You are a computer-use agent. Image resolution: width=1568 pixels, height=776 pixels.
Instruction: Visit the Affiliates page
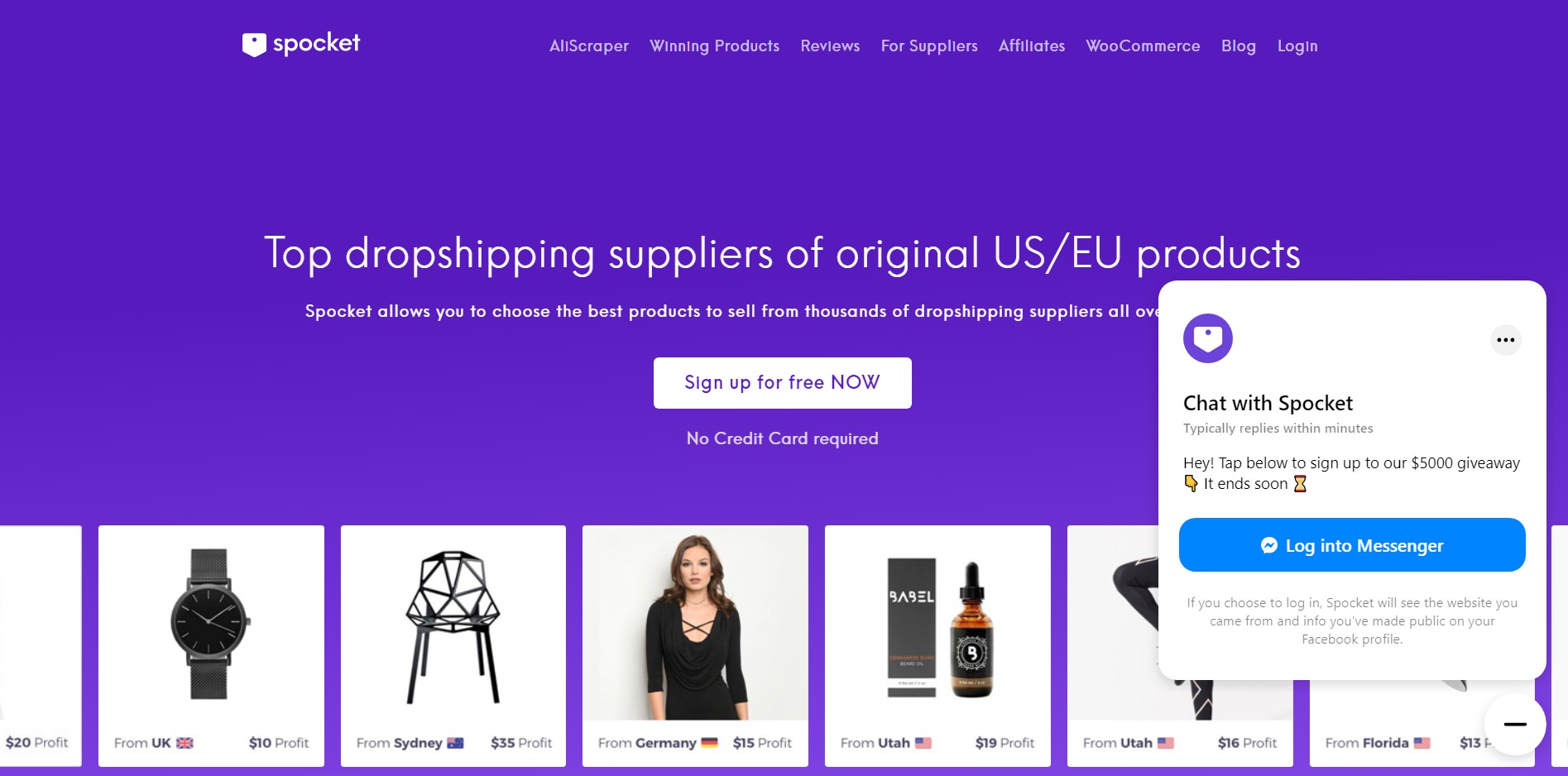[x=1032, y=46]
